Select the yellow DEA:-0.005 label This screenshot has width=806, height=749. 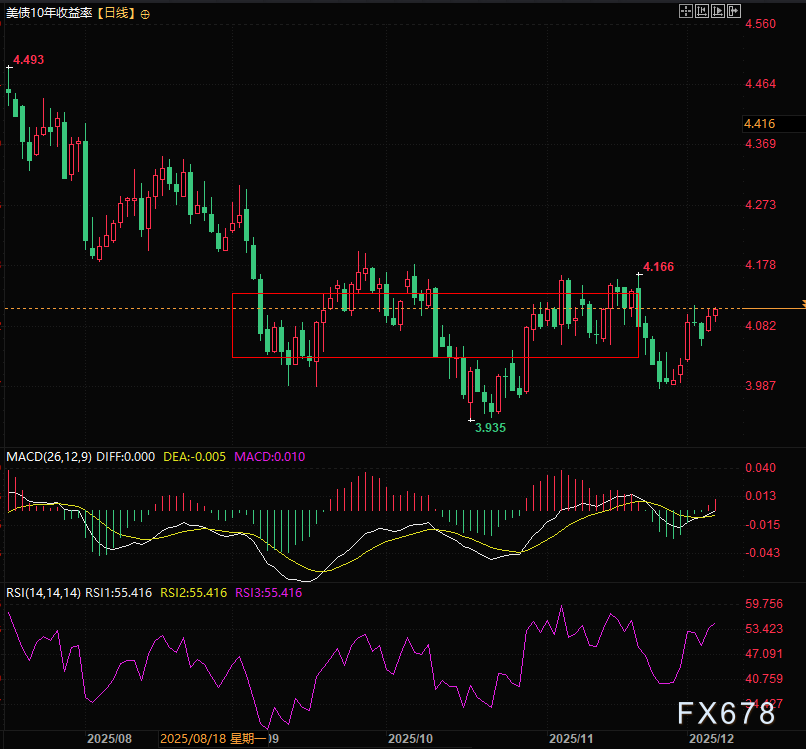pyautogui.click(x=194, y=456)
